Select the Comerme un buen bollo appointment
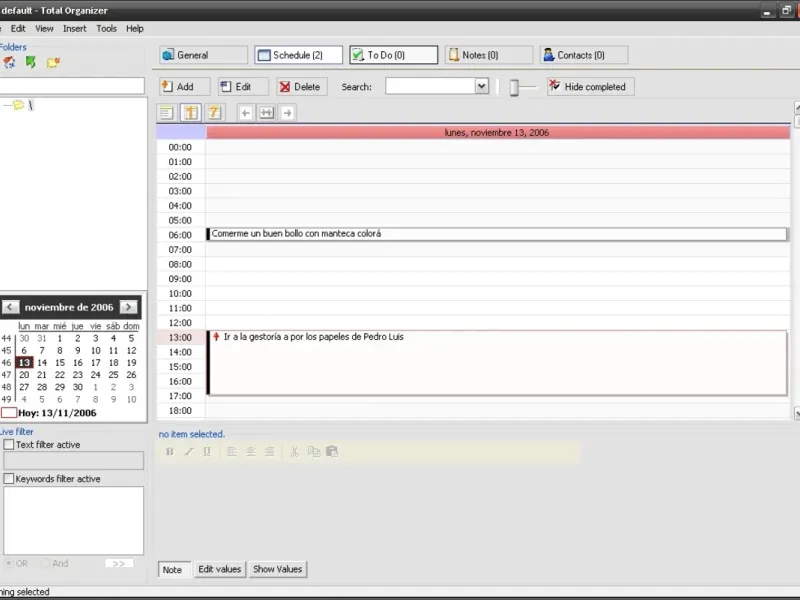 [496, 234]
